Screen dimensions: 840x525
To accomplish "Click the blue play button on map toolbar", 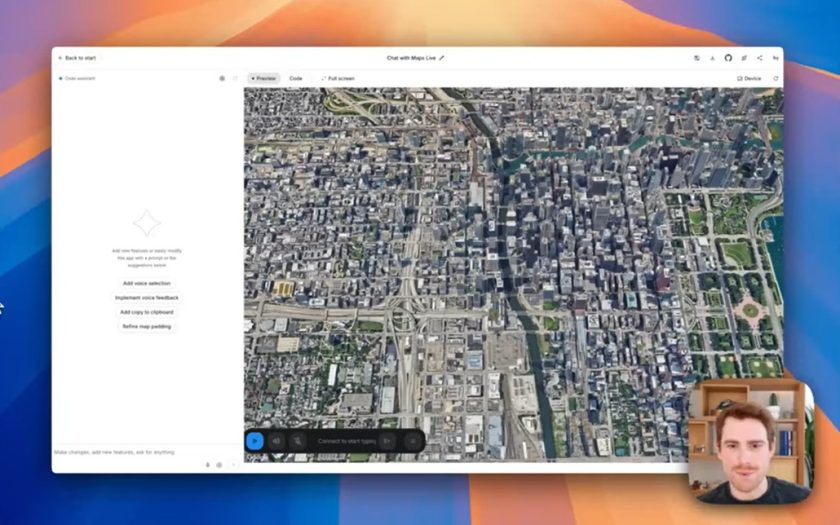I will click(255, 441).
